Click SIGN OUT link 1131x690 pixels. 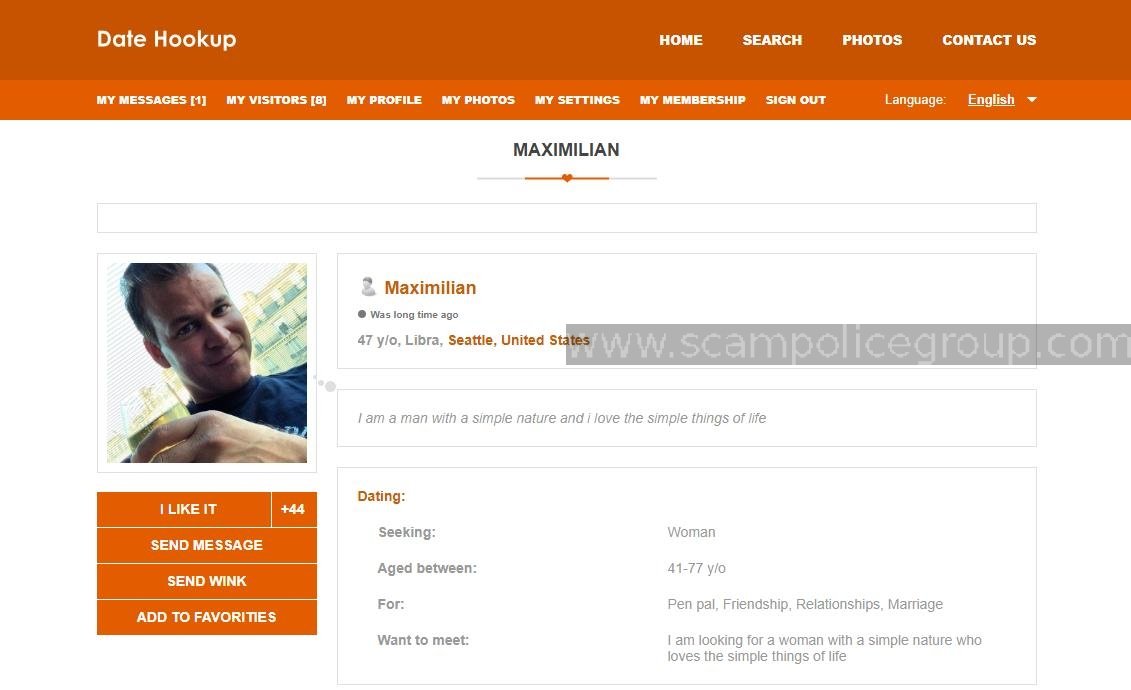coord(796,100)
